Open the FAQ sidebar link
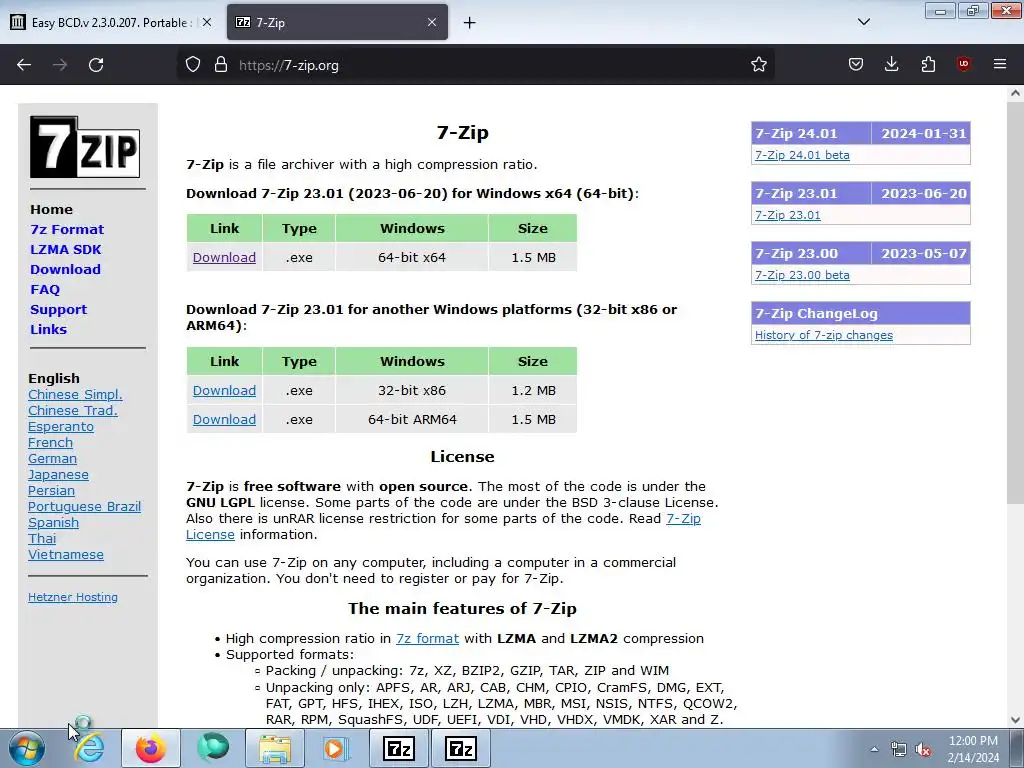 (45, 289)
